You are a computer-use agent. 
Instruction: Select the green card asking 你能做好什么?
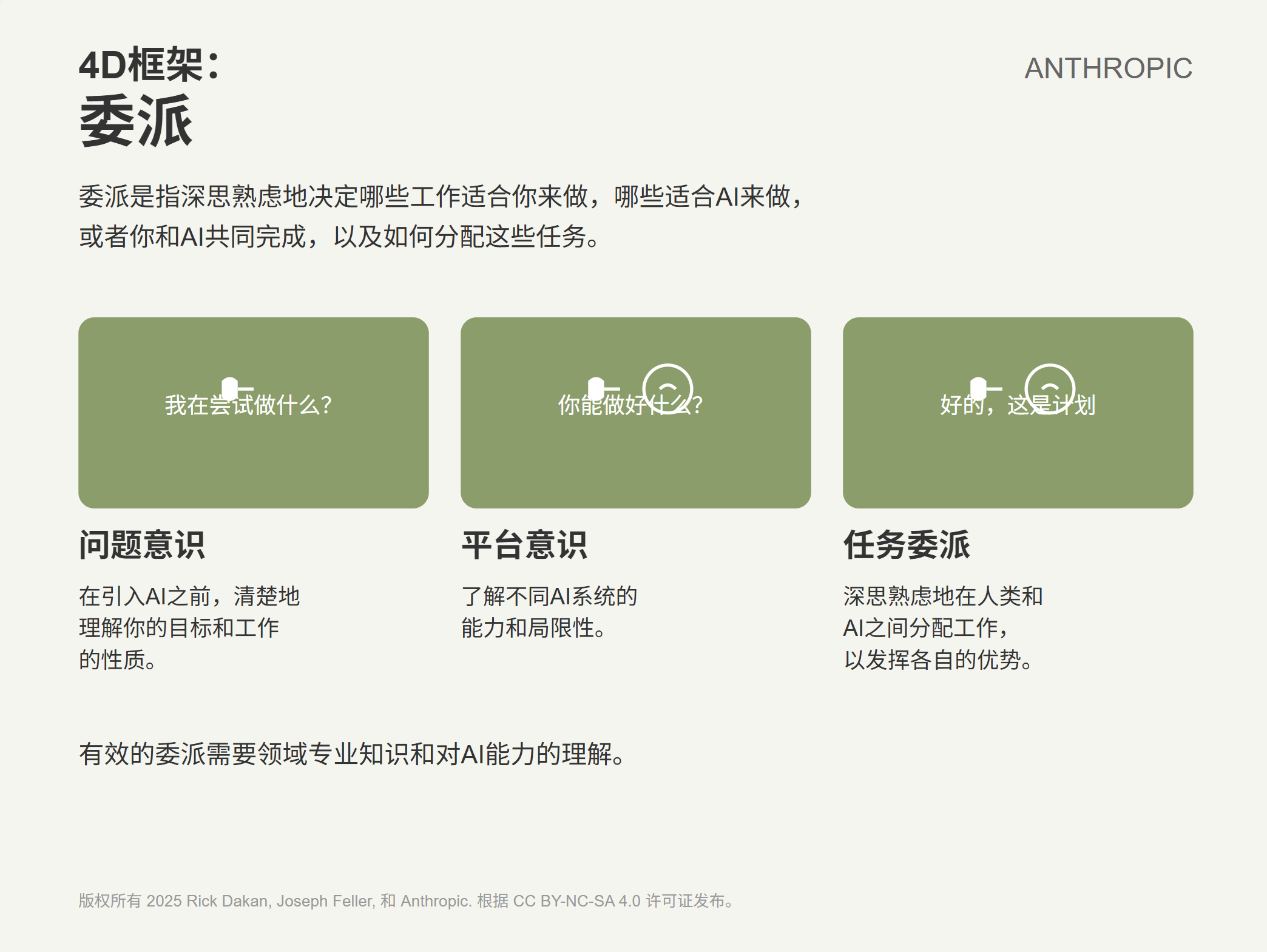[x=635, y=461]
